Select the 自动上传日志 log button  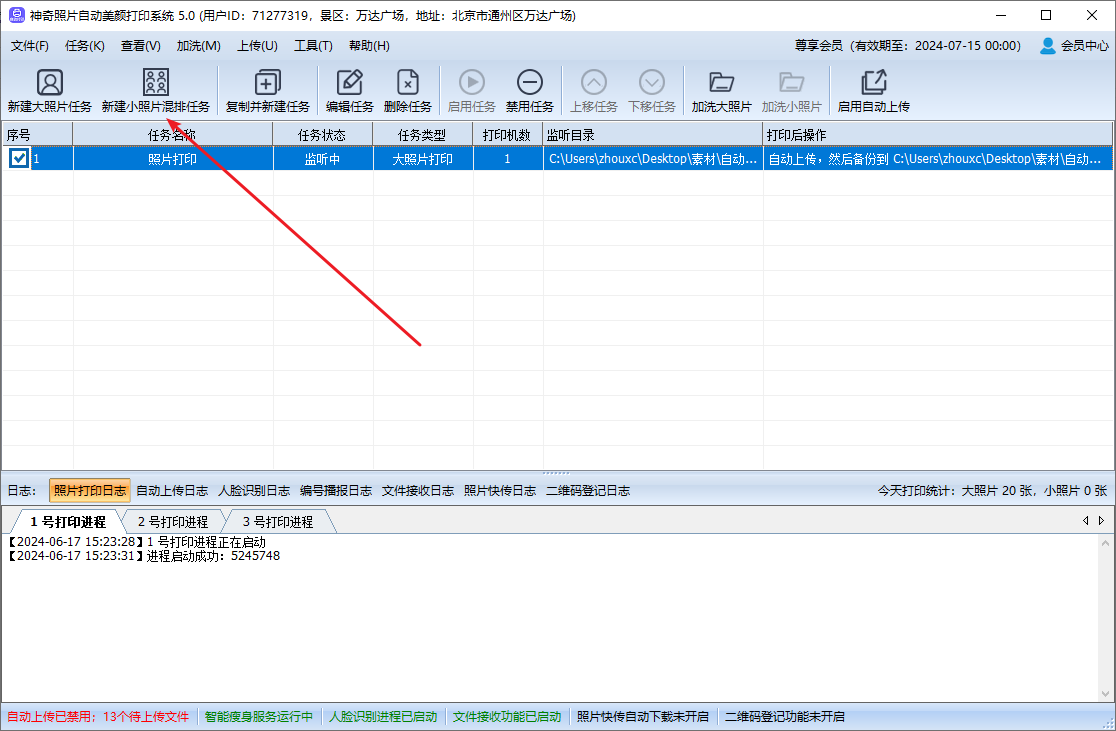click(x=172, y=490)
